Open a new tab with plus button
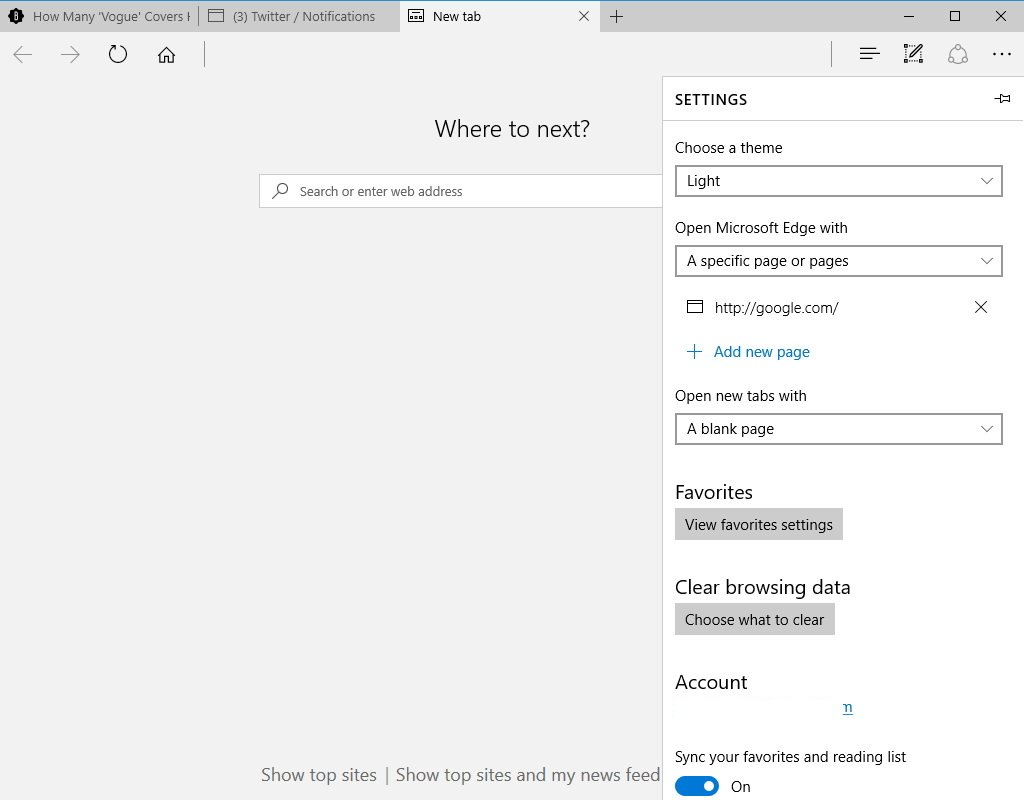 point(617,16)
